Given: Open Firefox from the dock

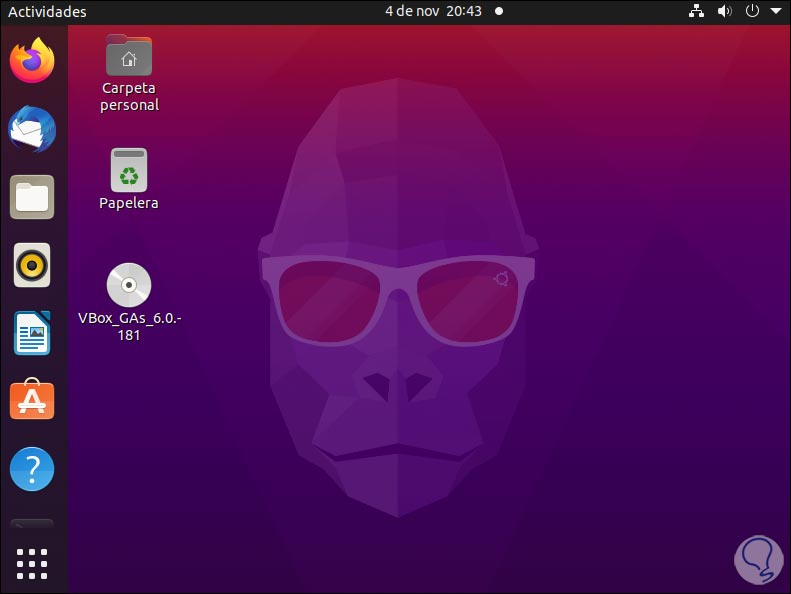Looking at the screenshot, I should (32, 60).
